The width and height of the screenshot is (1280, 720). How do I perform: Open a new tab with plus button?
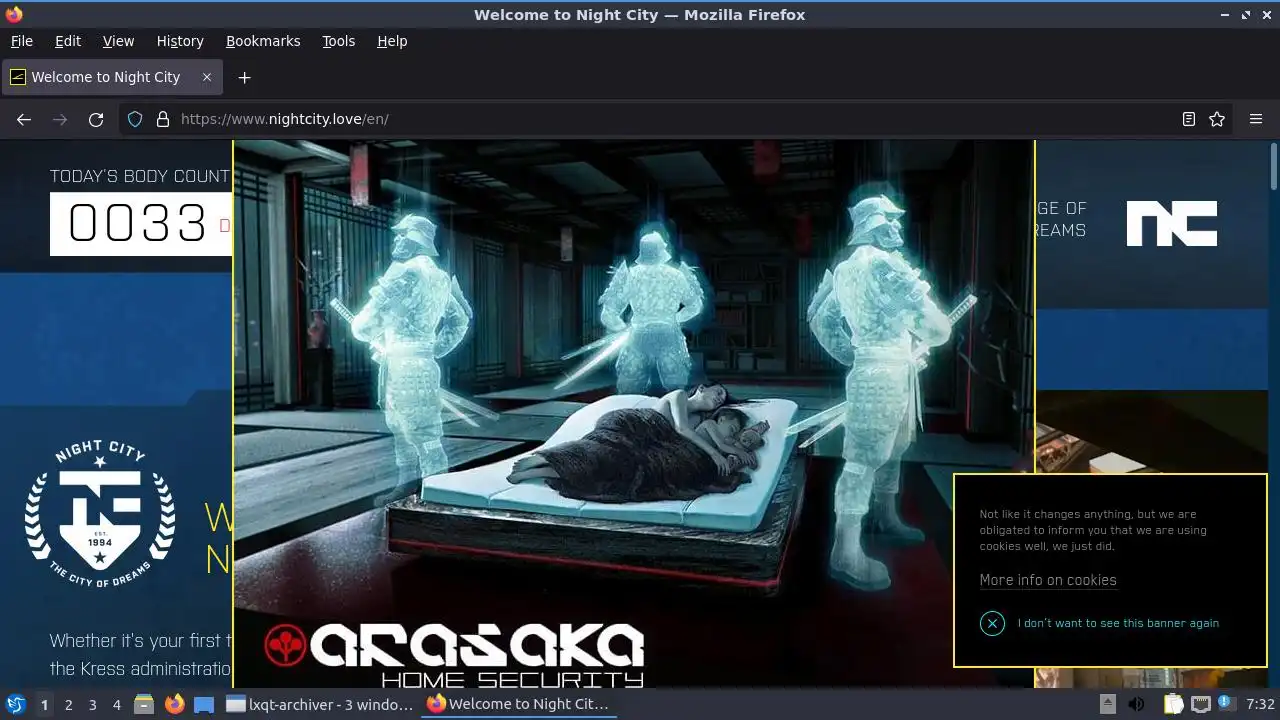point(244,77)
